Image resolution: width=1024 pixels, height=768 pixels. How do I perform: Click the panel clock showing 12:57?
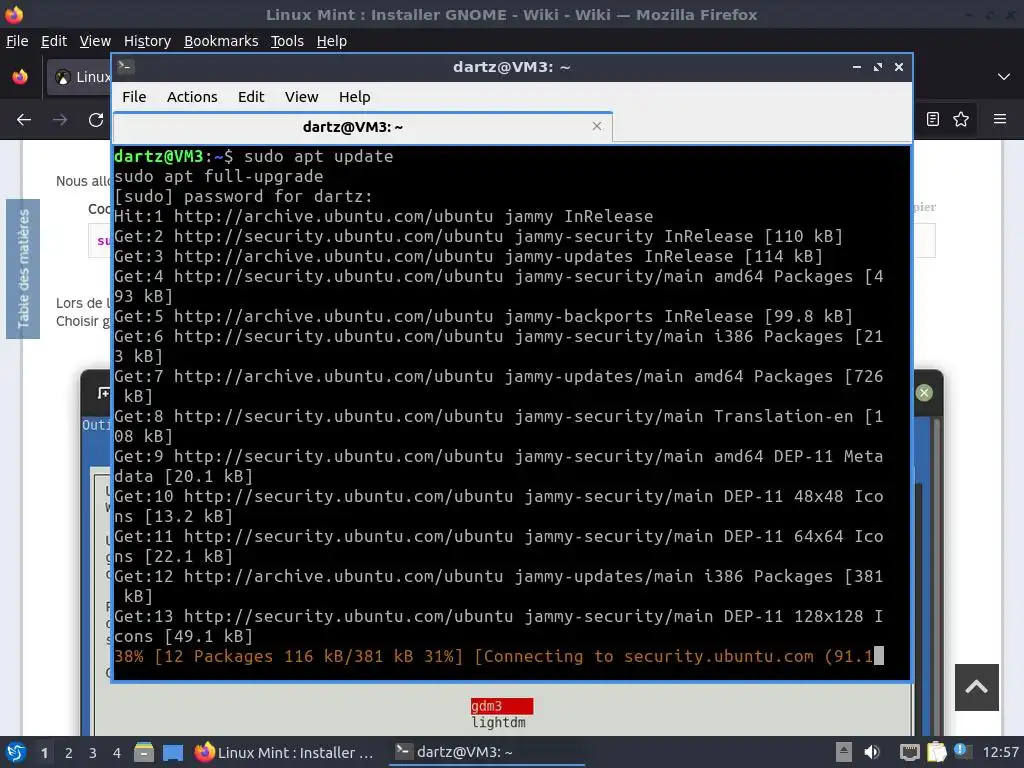point(1000,752)
